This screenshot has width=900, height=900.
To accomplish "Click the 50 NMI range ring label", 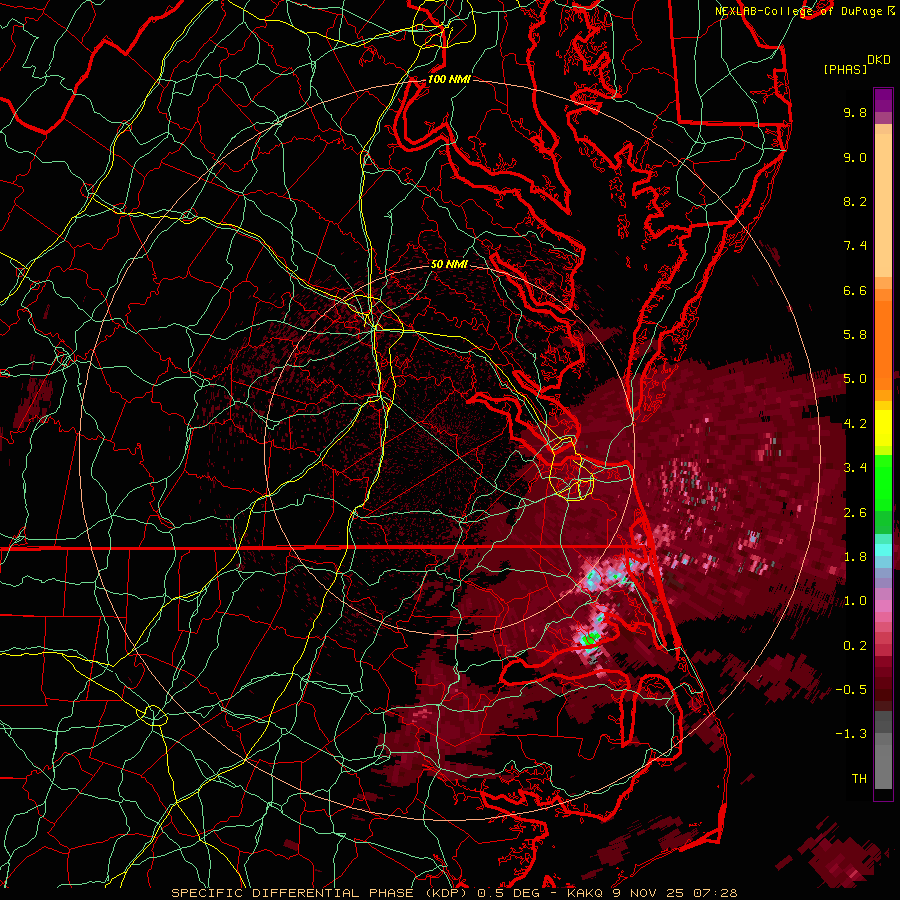I will [449, 264].
